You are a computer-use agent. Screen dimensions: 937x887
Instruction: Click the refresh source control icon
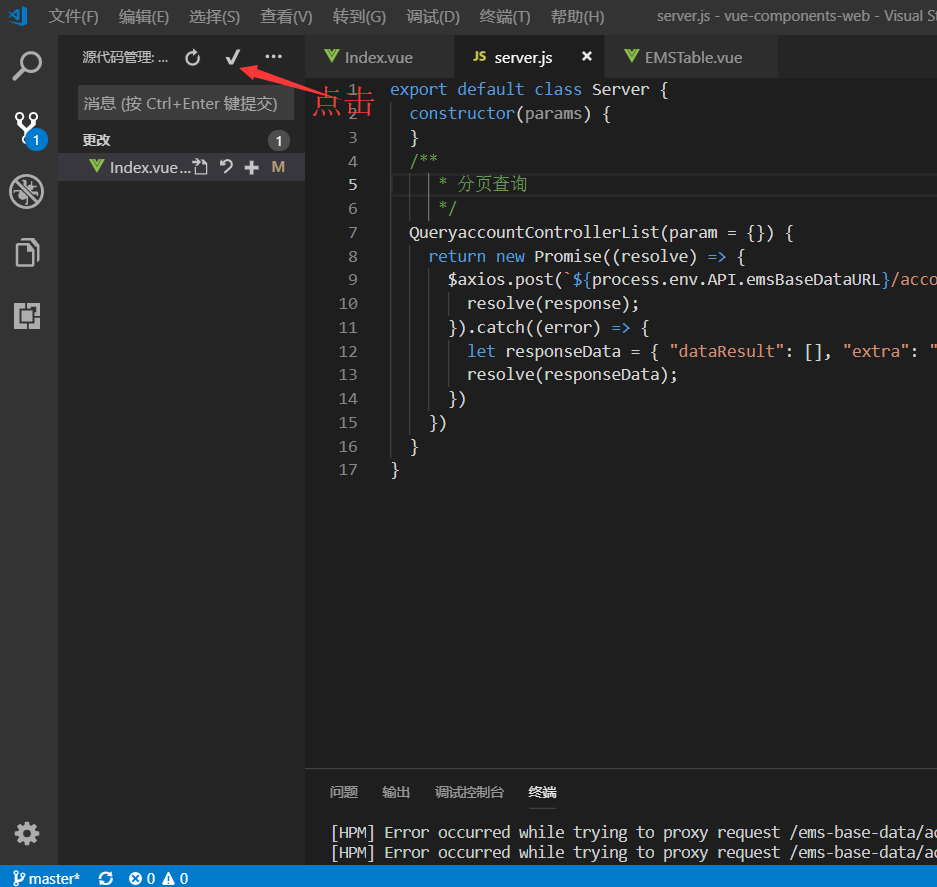pos(192,57)
